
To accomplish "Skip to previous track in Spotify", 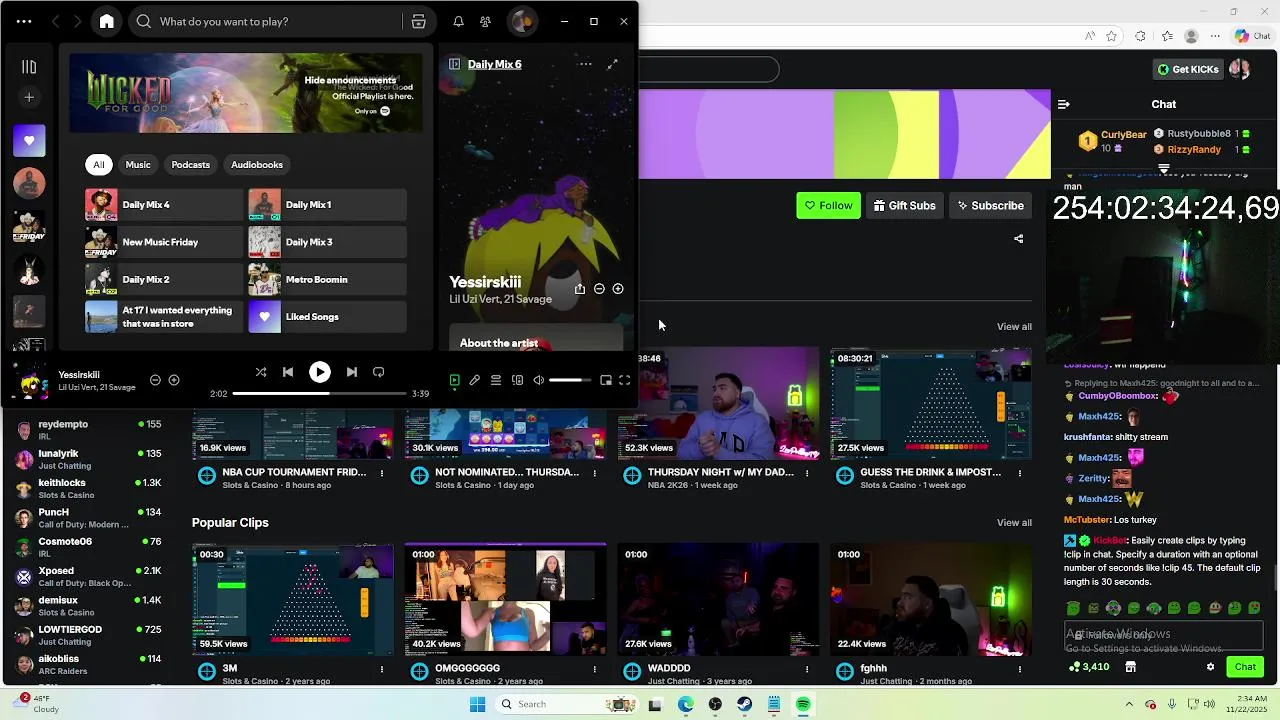I will [x=288, y=372].
